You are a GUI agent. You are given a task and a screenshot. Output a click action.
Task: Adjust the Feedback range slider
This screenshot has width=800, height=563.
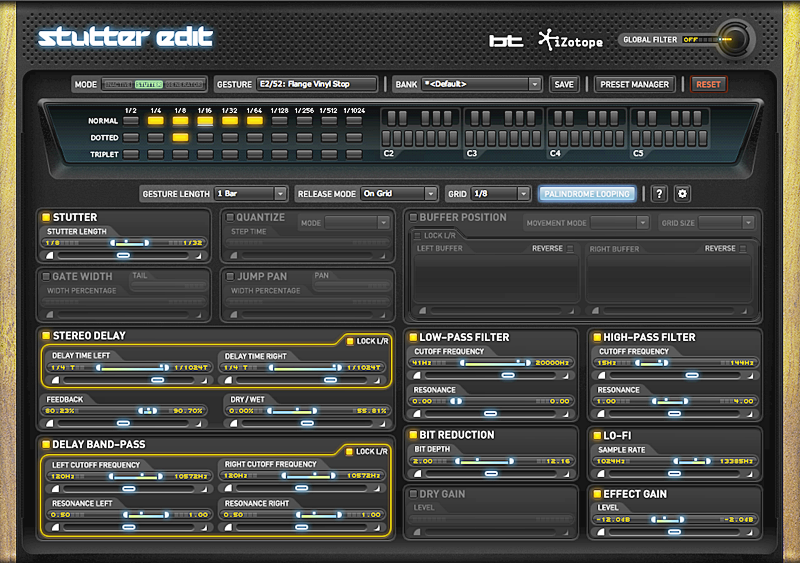[x=147, y=410]
